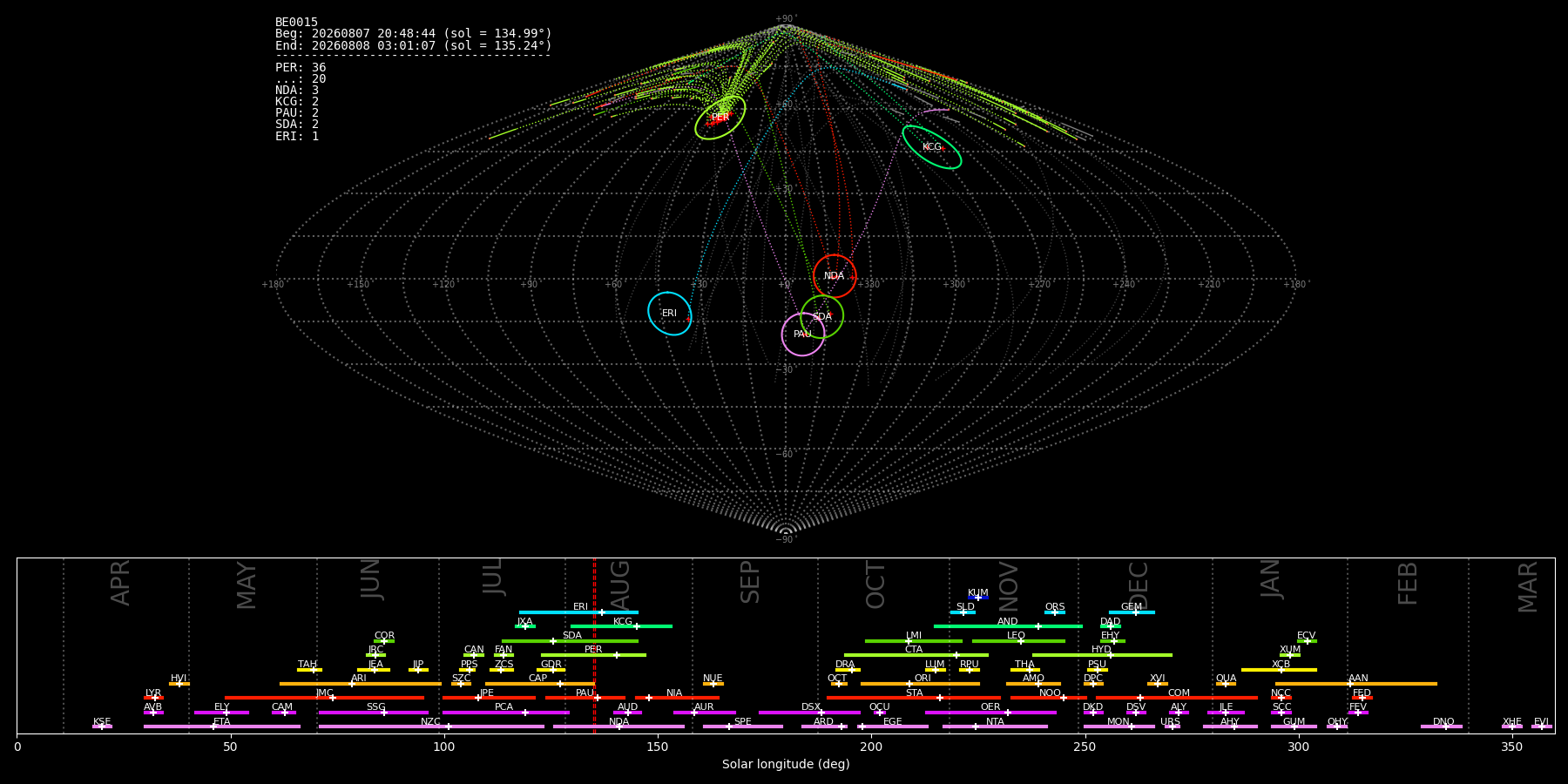Click the AUG month label
1568x784 pixels.
pyautogui.click(x=620, y=585)
